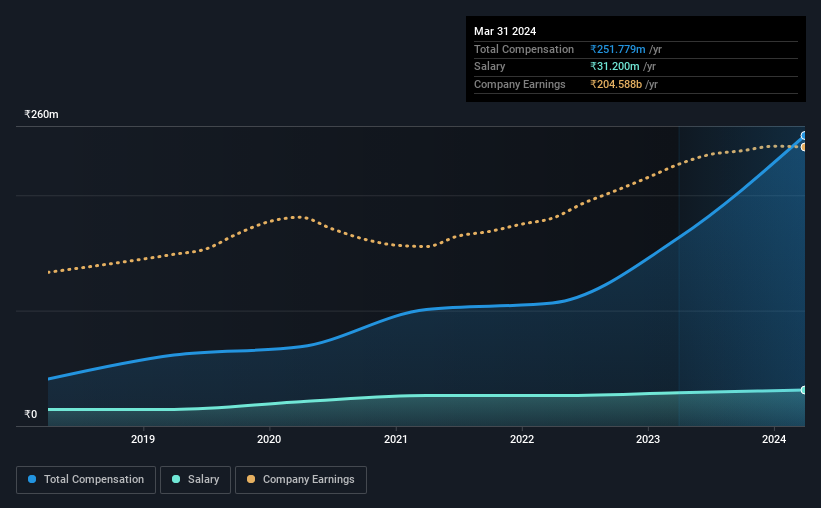Select the 2021 x-axis label
Viewport: 821px width, 508px height.
point(395,439)
